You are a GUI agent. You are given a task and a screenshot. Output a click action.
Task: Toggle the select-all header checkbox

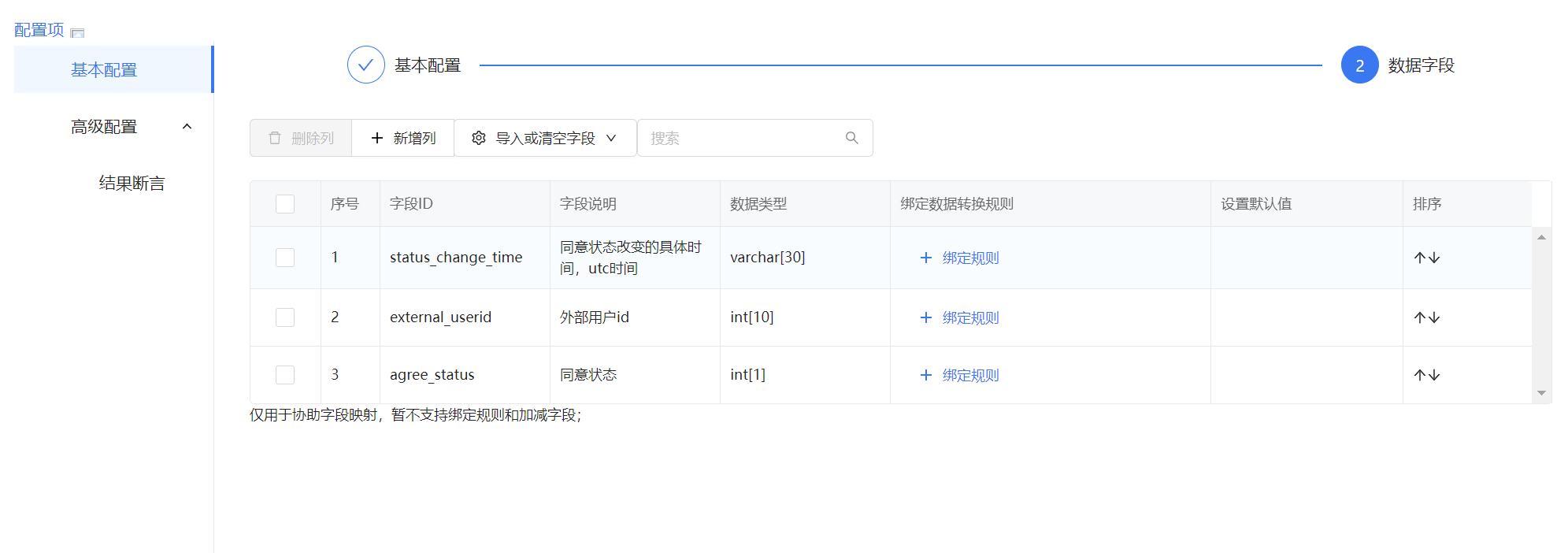tap(285, 204)
